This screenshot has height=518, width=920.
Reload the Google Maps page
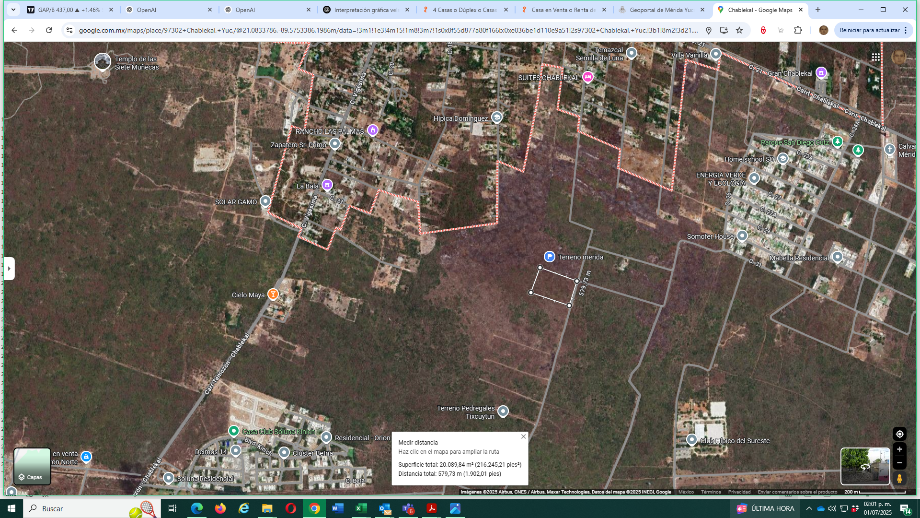[49, 30]
